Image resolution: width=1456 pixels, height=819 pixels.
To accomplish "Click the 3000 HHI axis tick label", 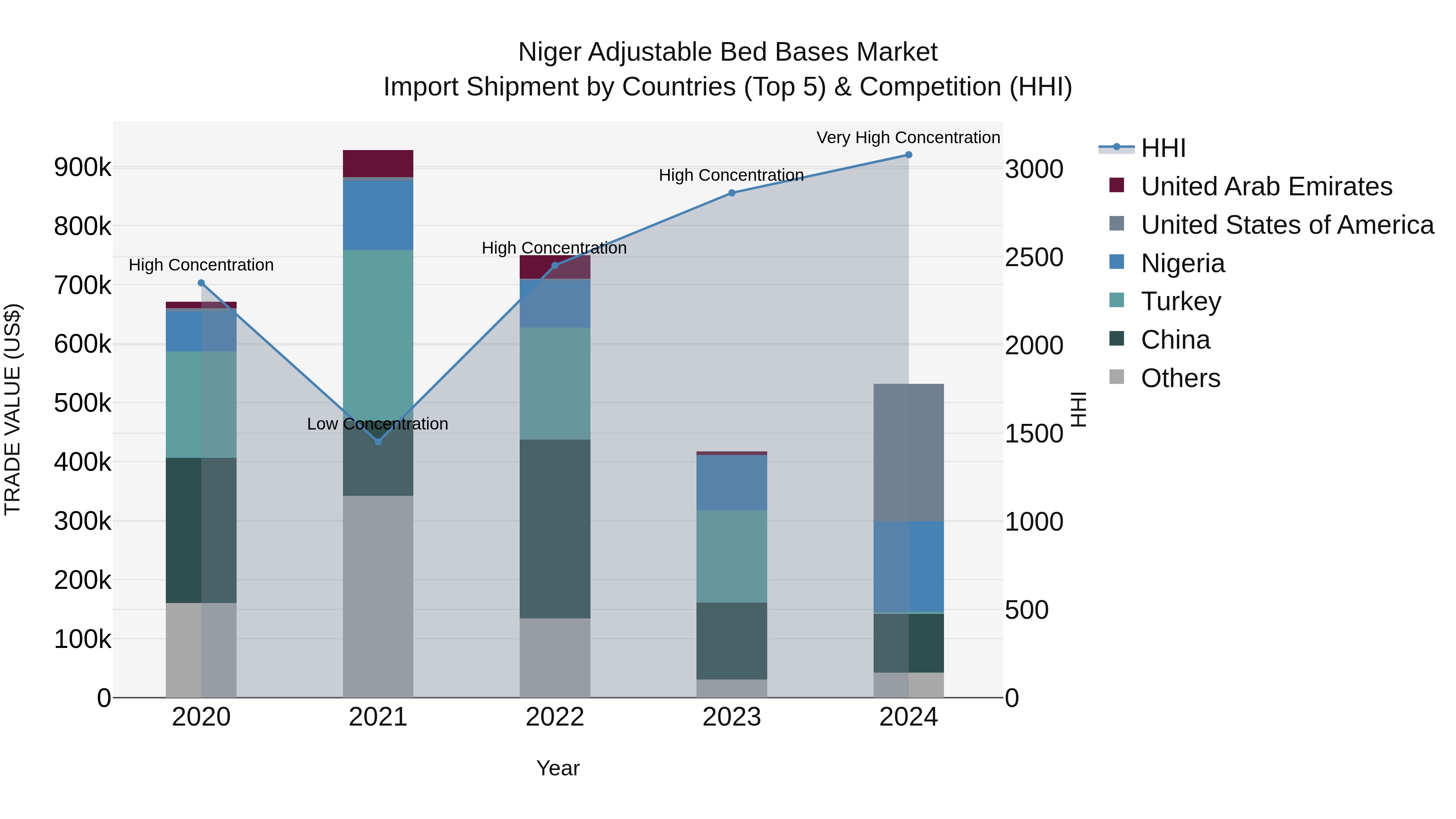I will 1034,169.
